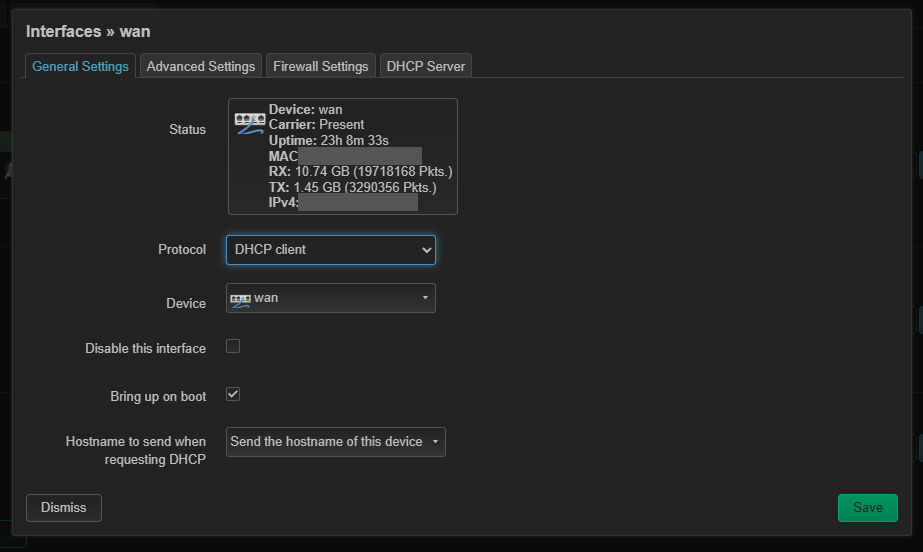
Task: Expand the Hostname to send when requesting DHCP dropdown
Action: pos(336,442)
